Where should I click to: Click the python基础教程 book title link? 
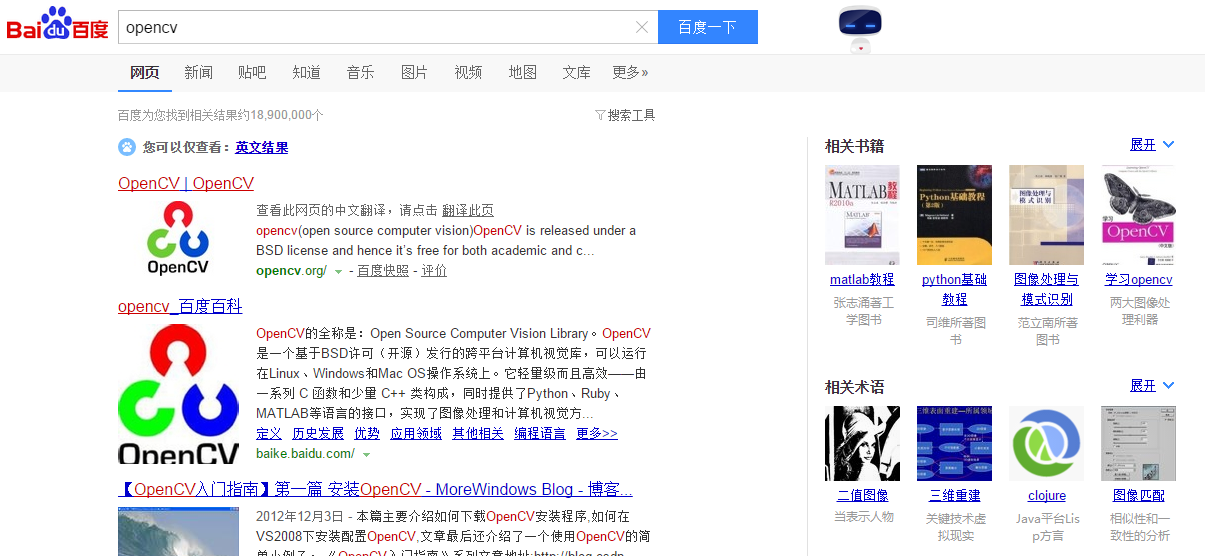(x=955, y=290)
